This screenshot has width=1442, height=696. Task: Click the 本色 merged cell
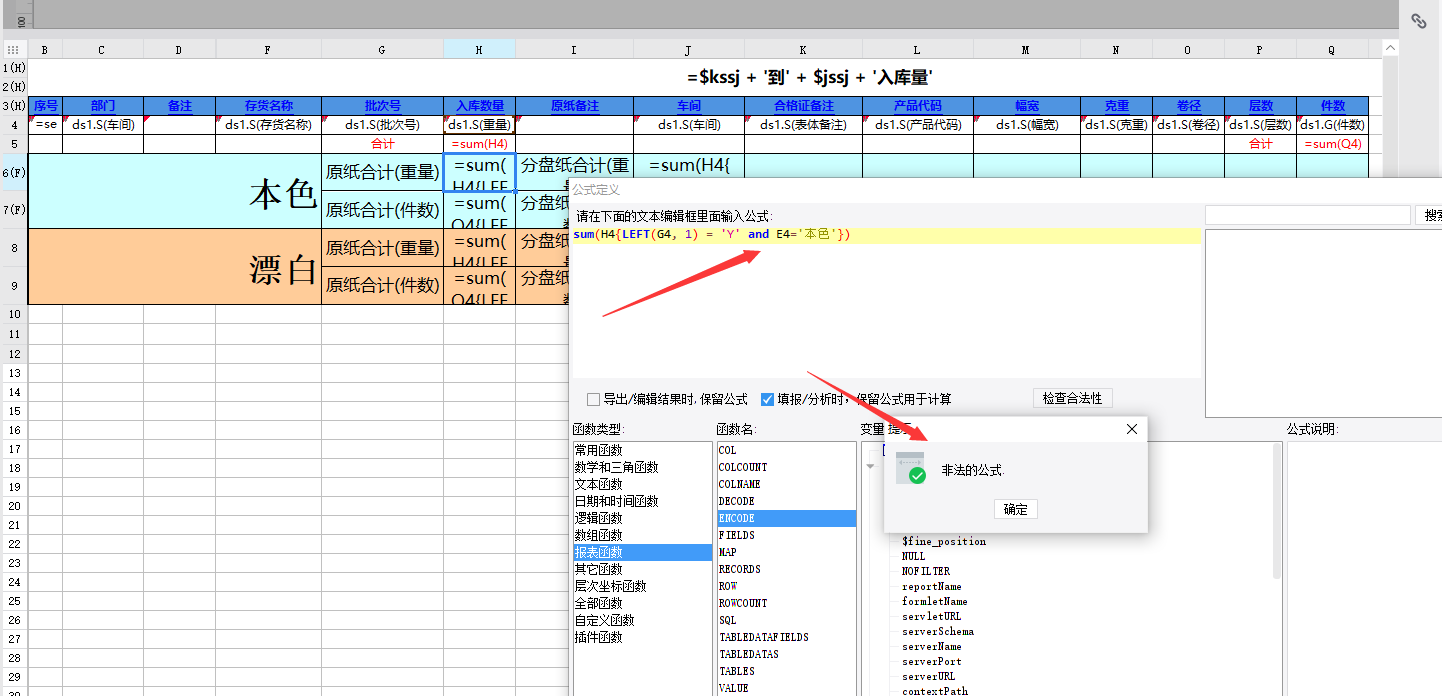pyautogui.click(x=175, y=191)
